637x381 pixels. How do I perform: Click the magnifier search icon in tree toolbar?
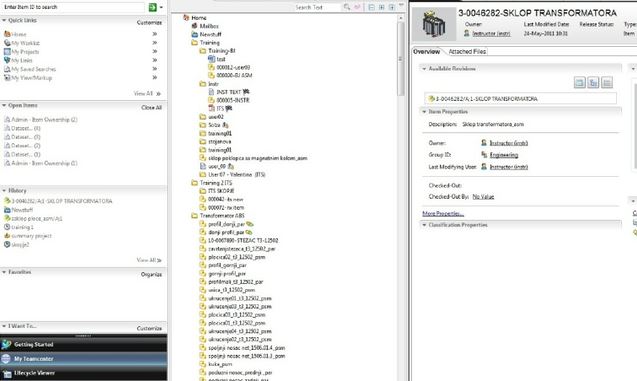click(x=347, y=7)
